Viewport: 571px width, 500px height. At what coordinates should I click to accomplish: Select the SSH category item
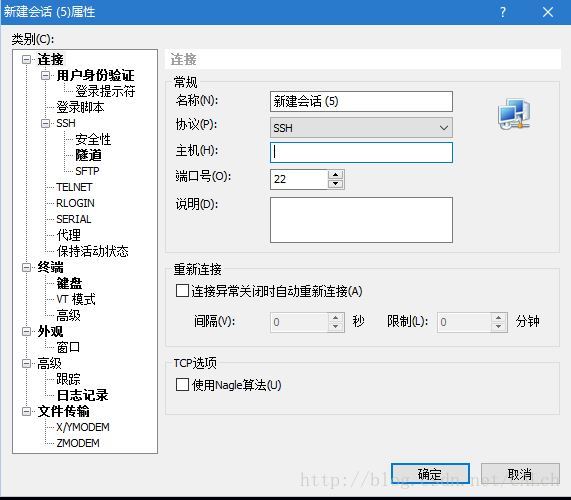click(66, 123)
